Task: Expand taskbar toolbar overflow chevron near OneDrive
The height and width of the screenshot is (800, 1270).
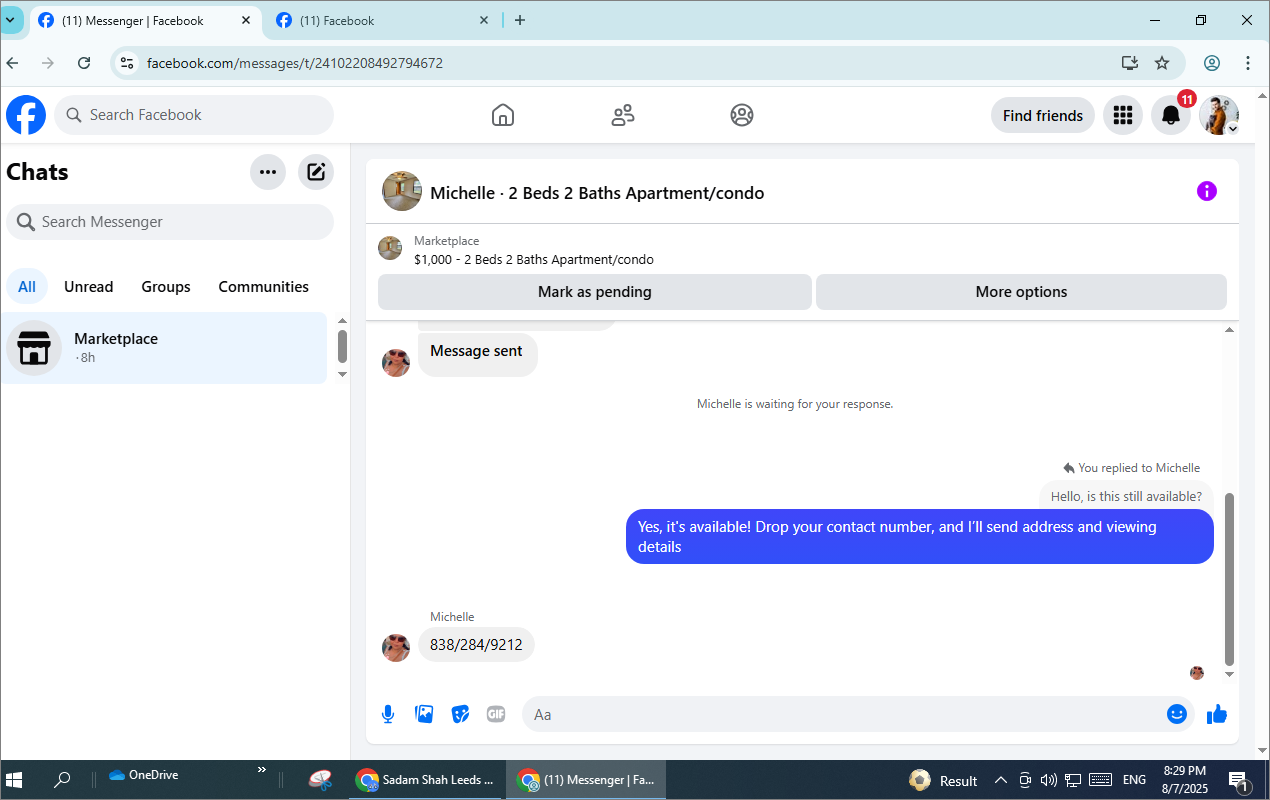Action: (261, 770)
